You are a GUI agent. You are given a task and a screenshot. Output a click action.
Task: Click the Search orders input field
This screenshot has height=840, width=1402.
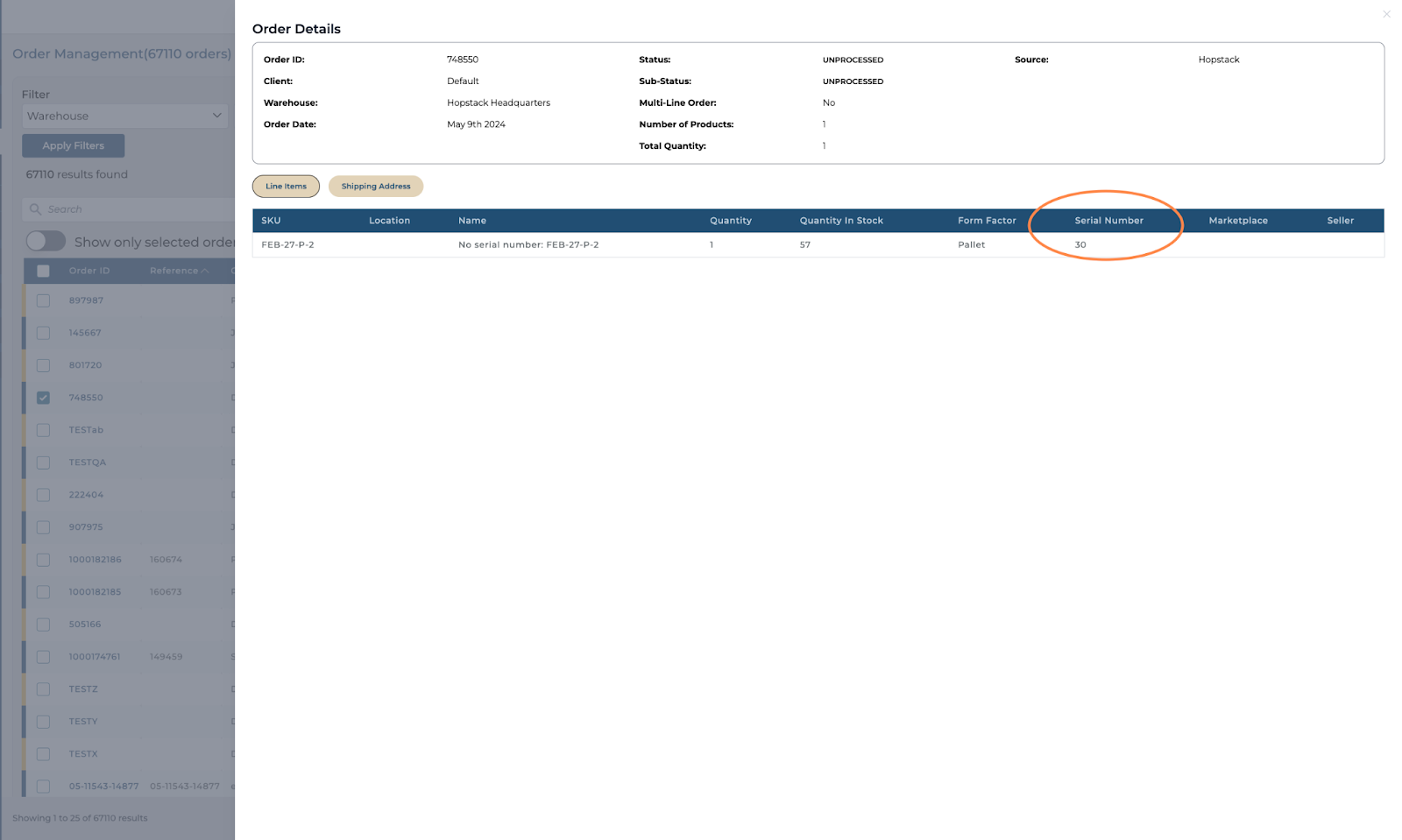pyautogui.click(x=131, y=209)
